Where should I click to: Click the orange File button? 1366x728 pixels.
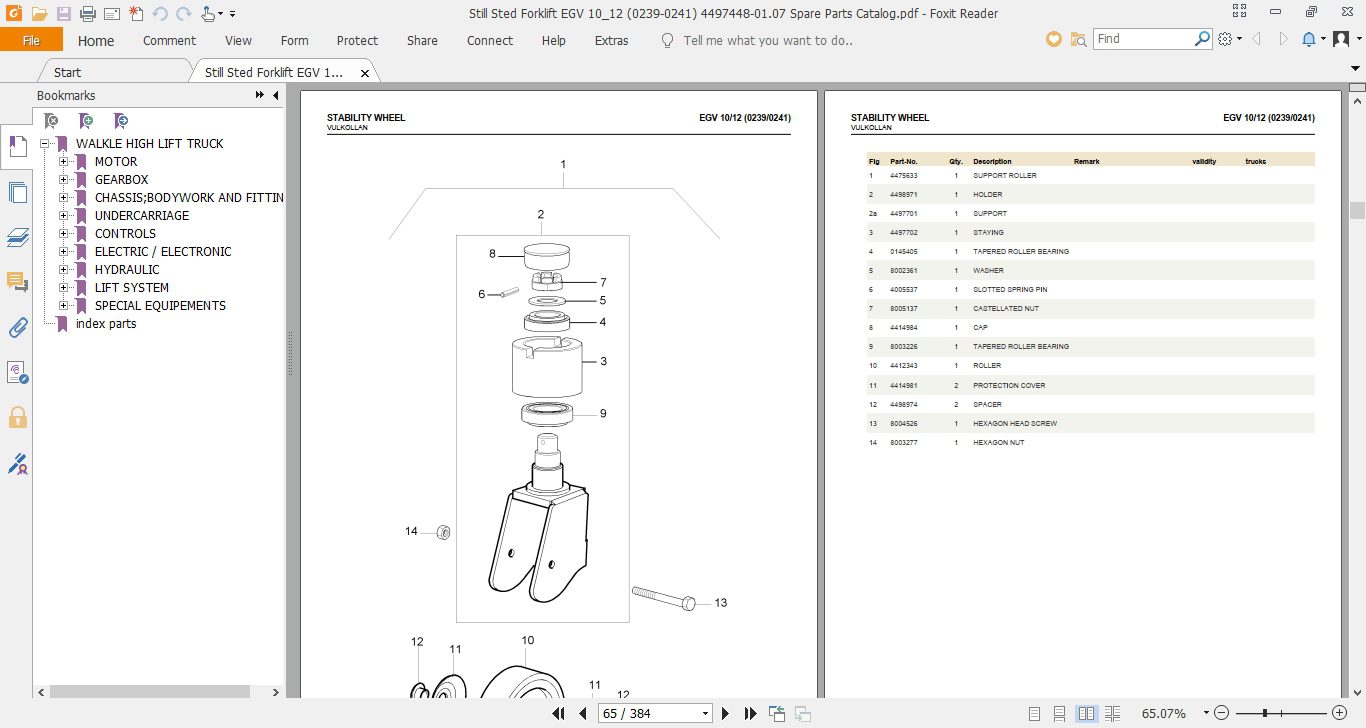click(31, 40)
